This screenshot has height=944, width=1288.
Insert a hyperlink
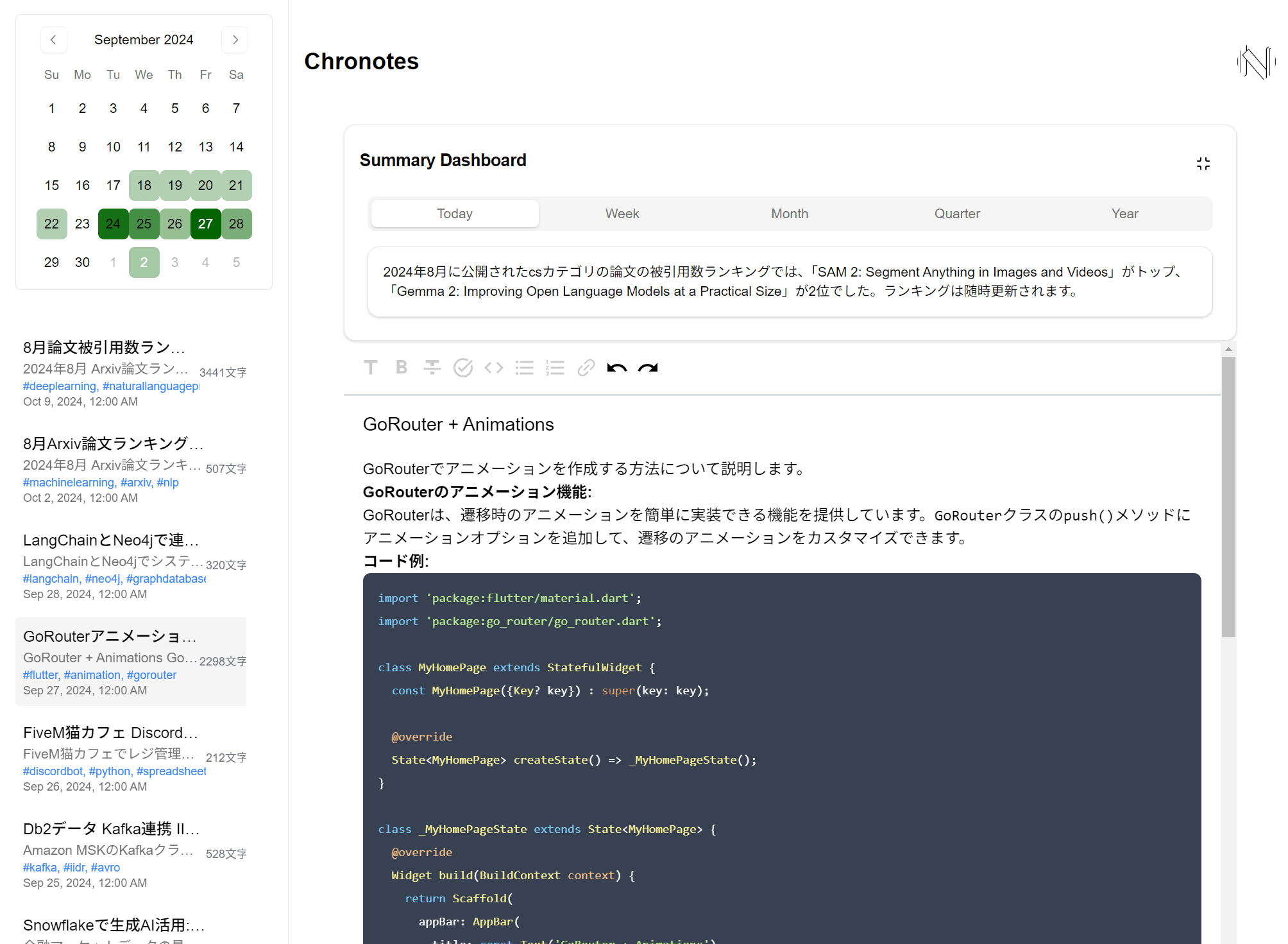click(x=586, y=367)
